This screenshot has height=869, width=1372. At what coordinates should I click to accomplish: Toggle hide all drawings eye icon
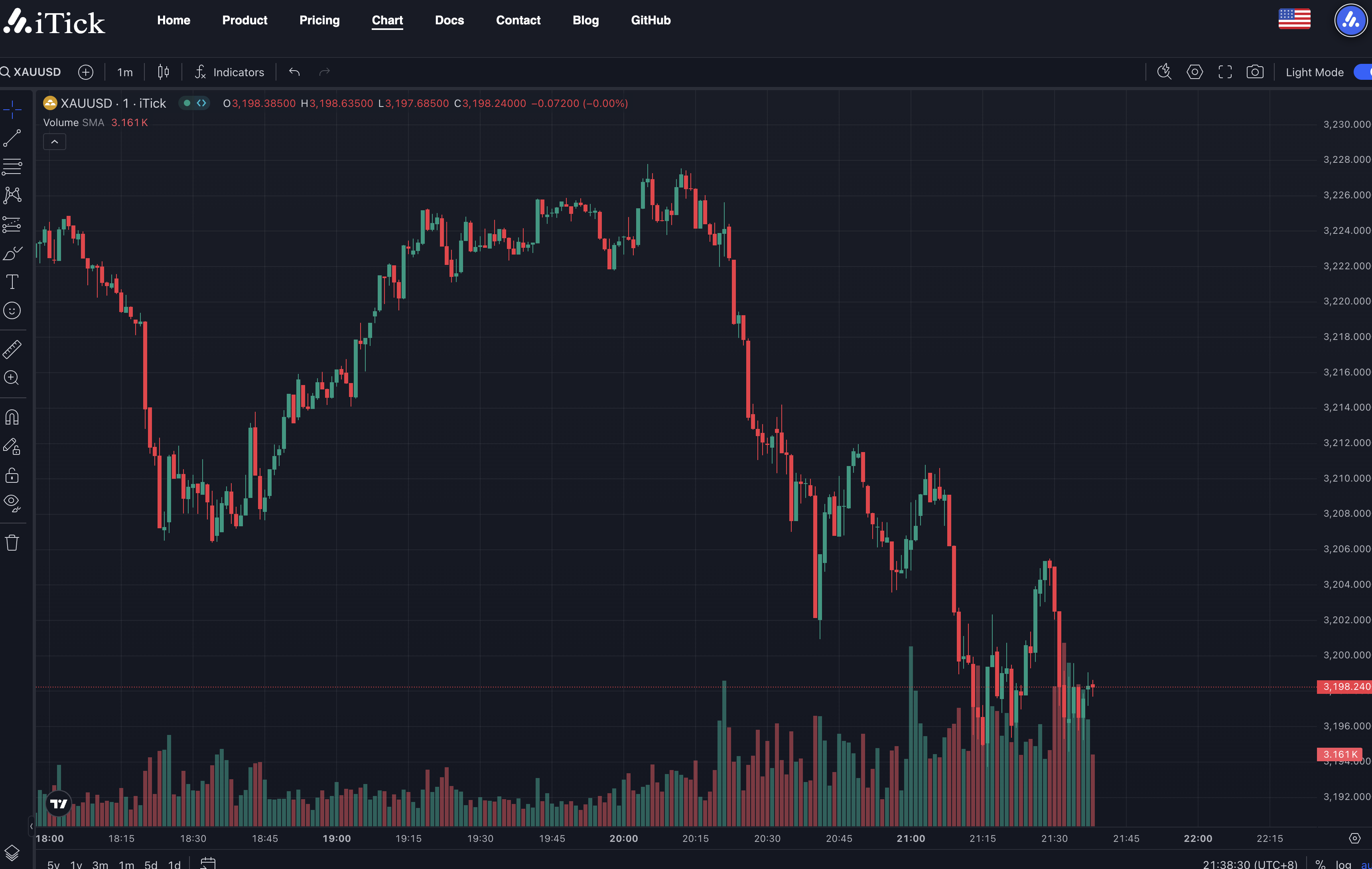click(12, 503)
